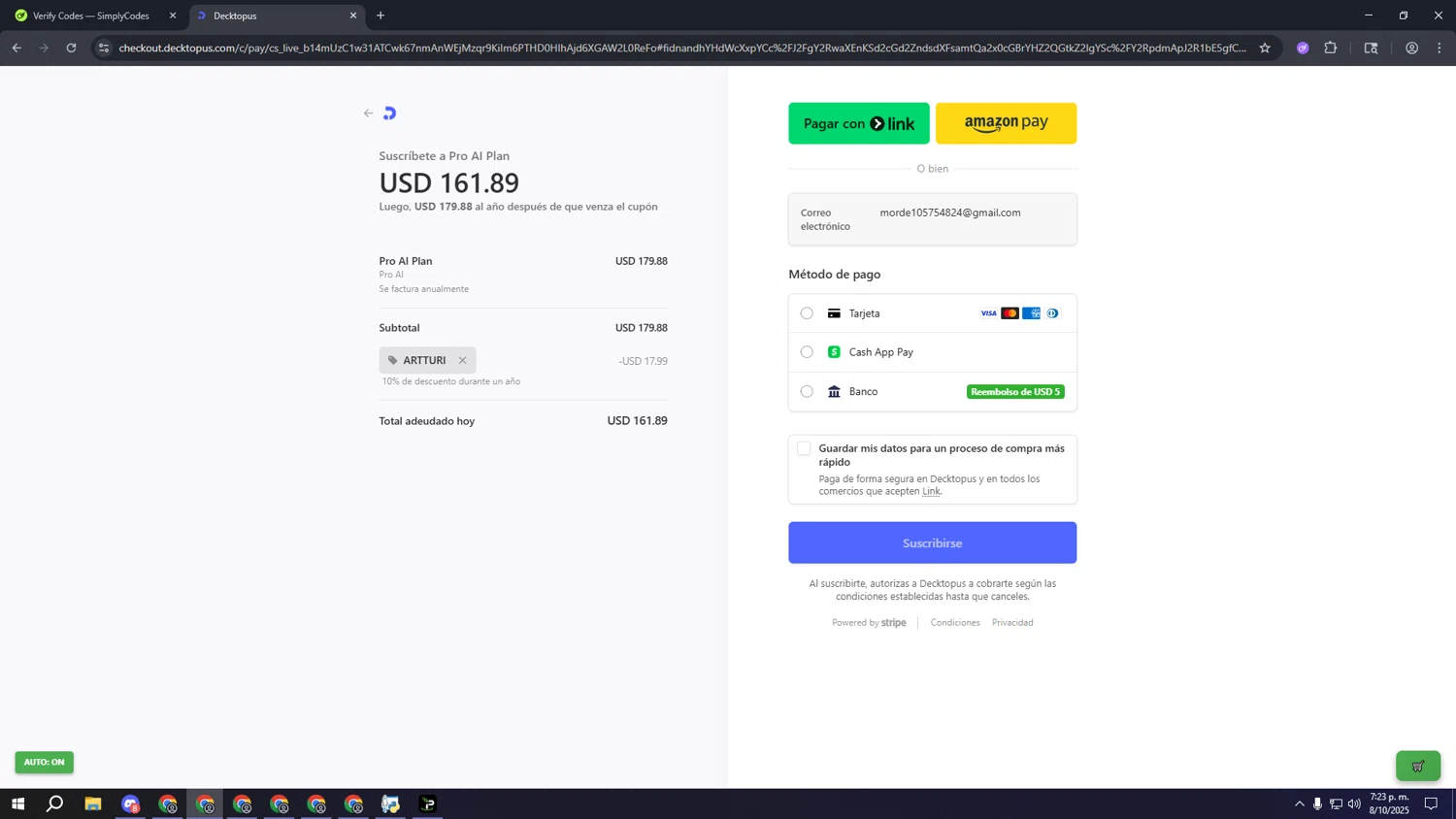Remove the ARTTURI coupon code
Image resolution: width=1456 pixels, height=819 pixels.
[463, 360]
